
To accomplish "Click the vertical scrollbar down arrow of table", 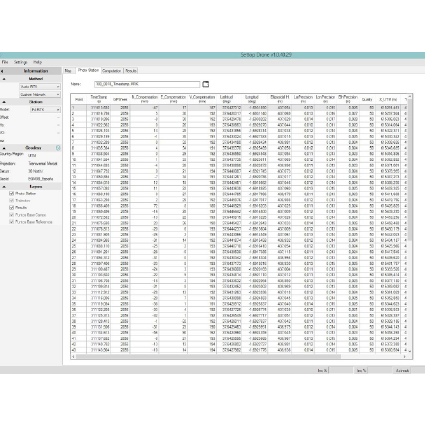I will tap(410, 351).
